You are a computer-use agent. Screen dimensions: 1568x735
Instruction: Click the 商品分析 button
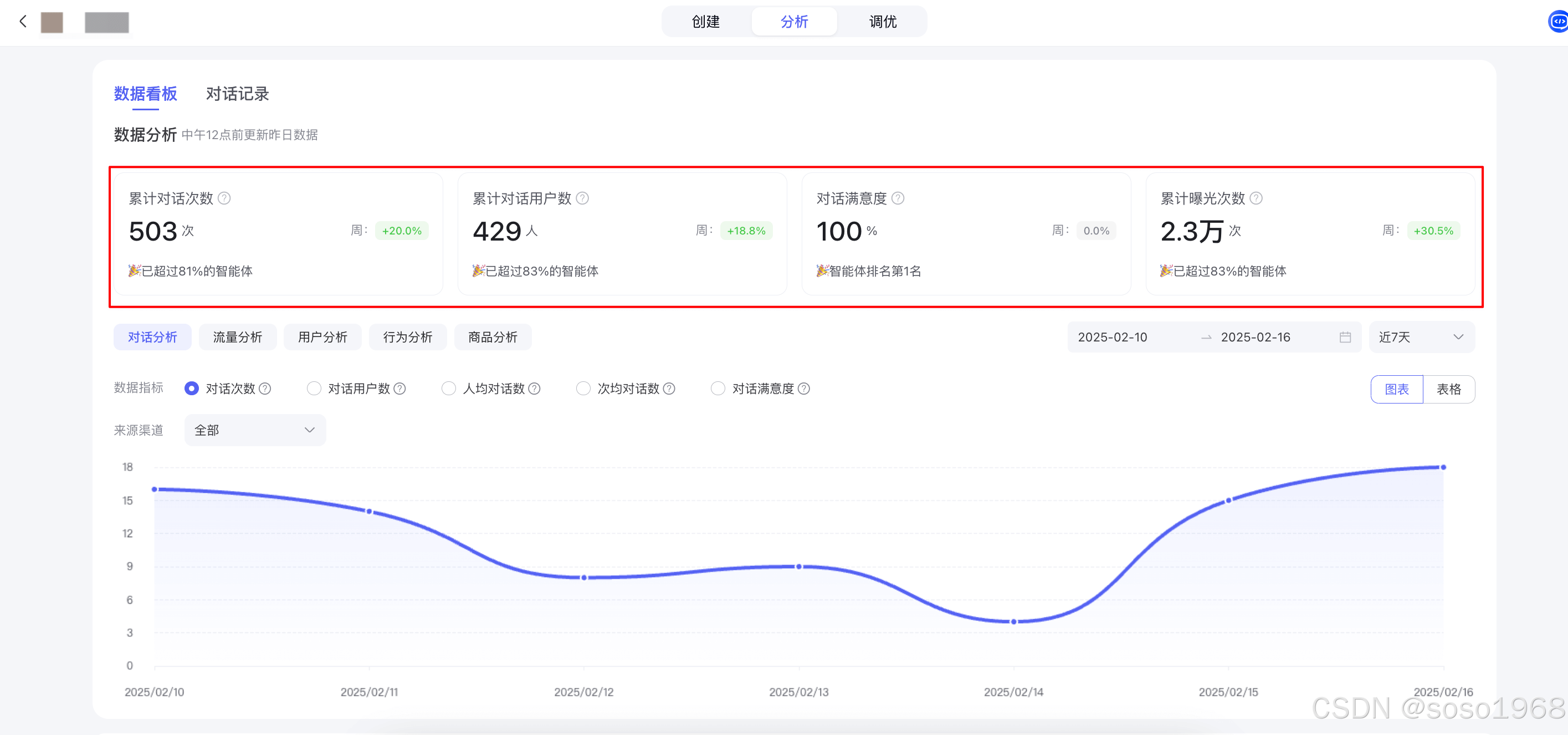click(x=493, y=338)
